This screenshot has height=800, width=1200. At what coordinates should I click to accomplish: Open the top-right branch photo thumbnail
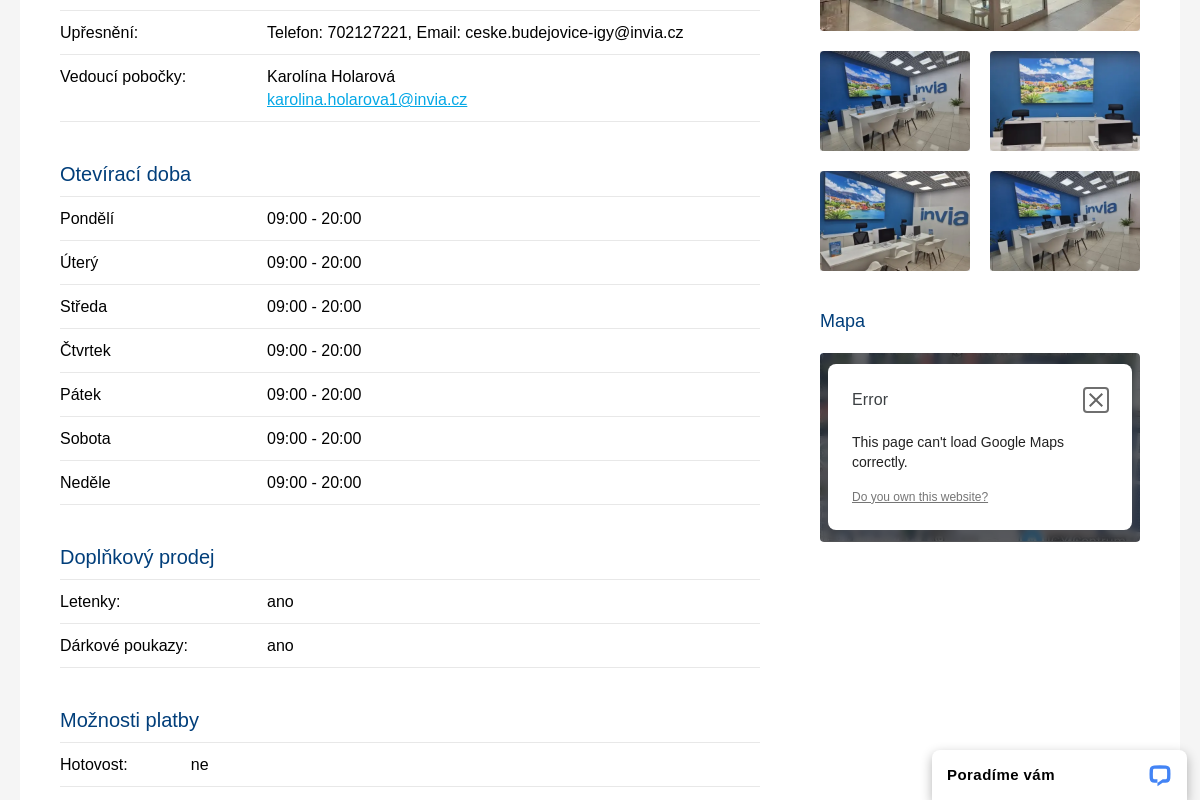[x=1065, y=101]
